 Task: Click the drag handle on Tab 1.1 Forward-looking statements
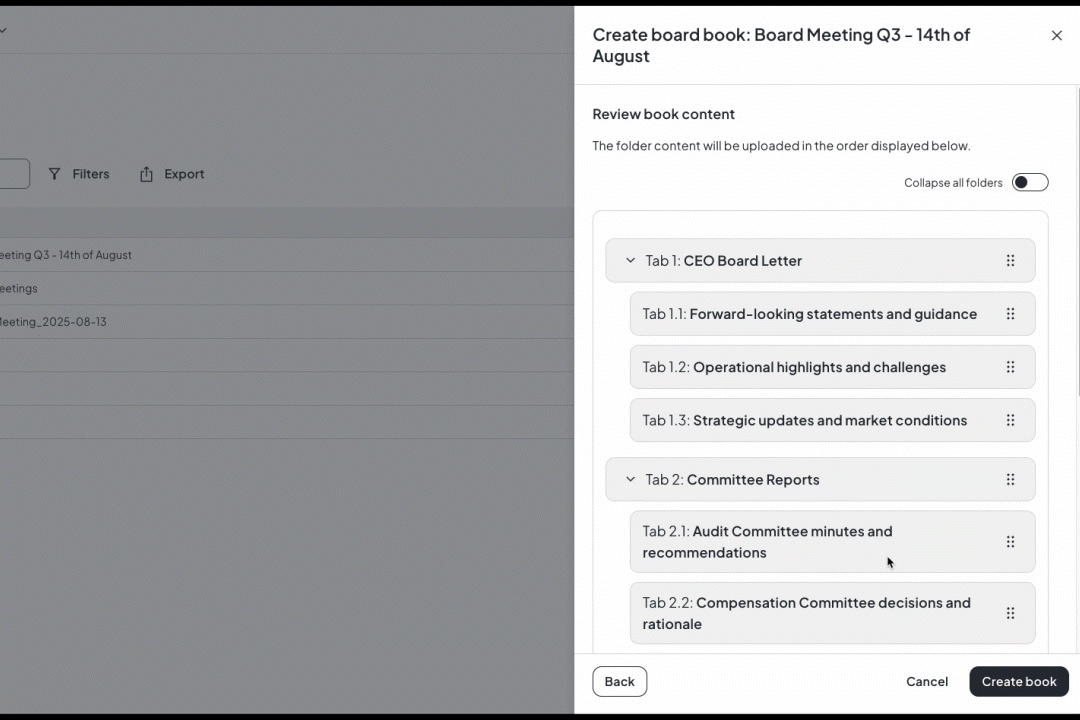point(1011,313)
